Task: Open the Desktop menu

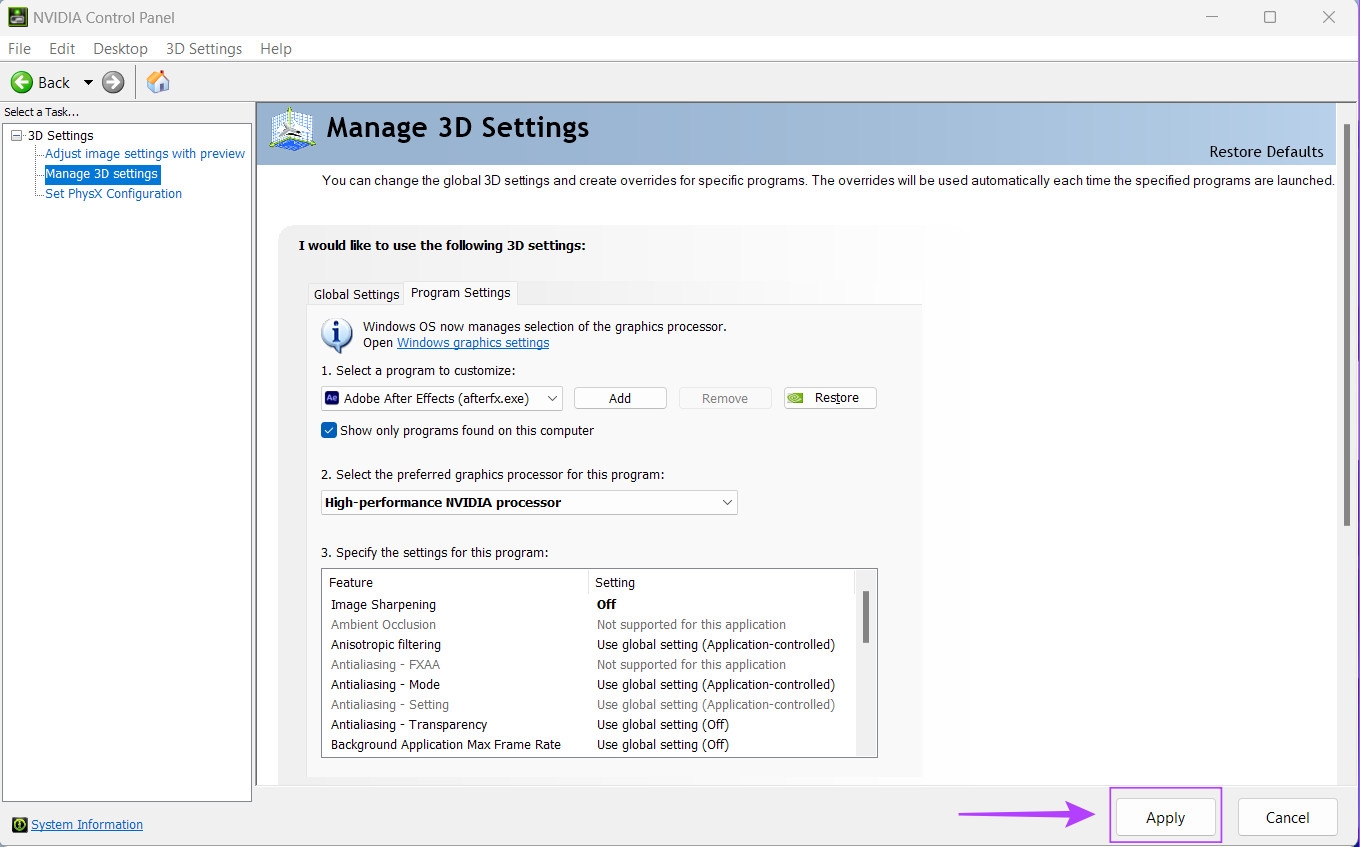Action: click(120, 48)
